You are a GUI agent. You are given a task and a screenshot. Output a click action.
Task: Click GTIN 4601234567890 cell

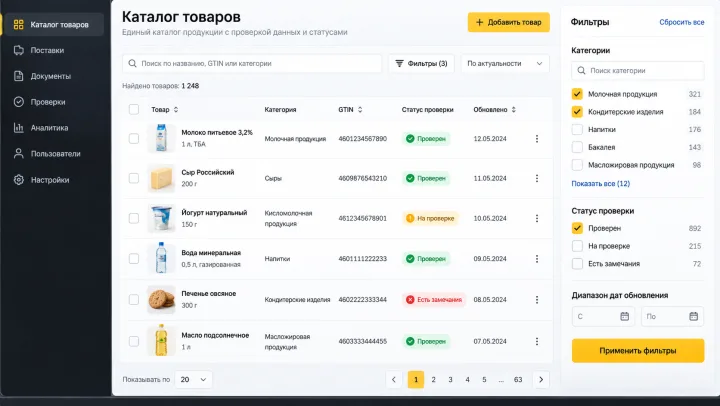tap(363, 139)
